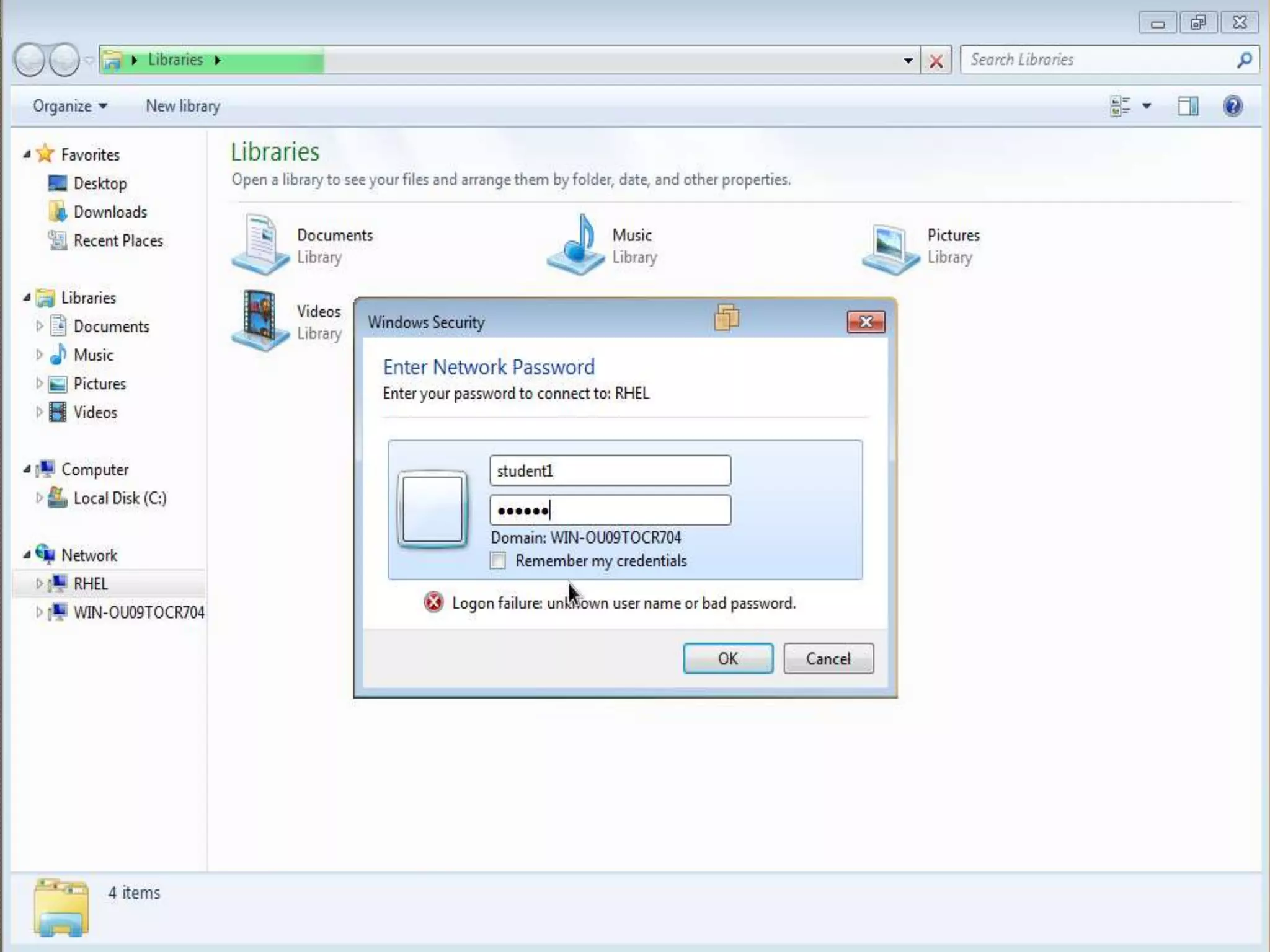Open the Documents library icon
Image resolution: width=1270 pixels, height=952 pixels.
coord(260,245)
